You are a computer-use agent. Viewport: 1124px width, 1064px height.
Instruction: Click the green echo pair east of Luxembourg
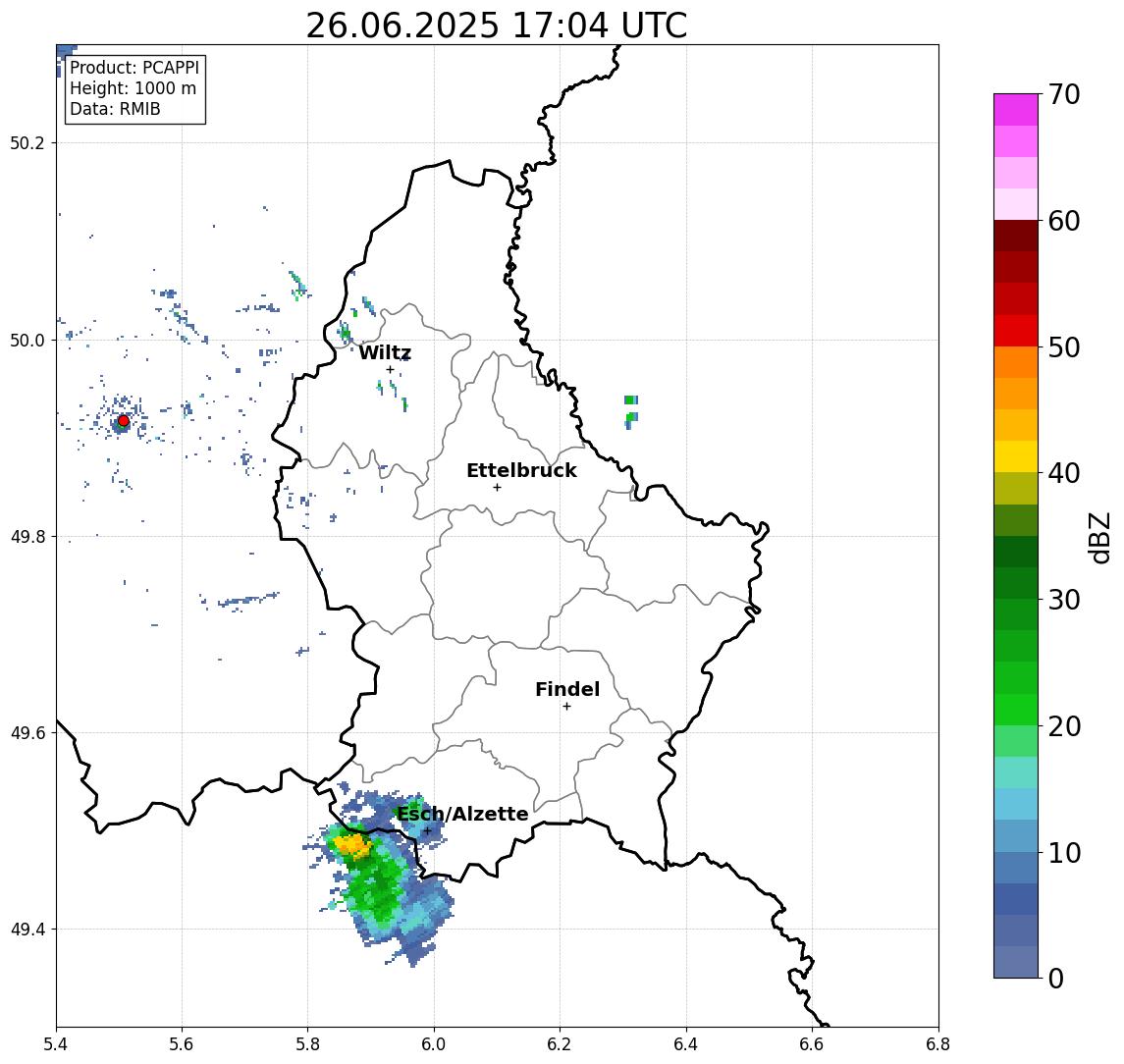point(631,410)
